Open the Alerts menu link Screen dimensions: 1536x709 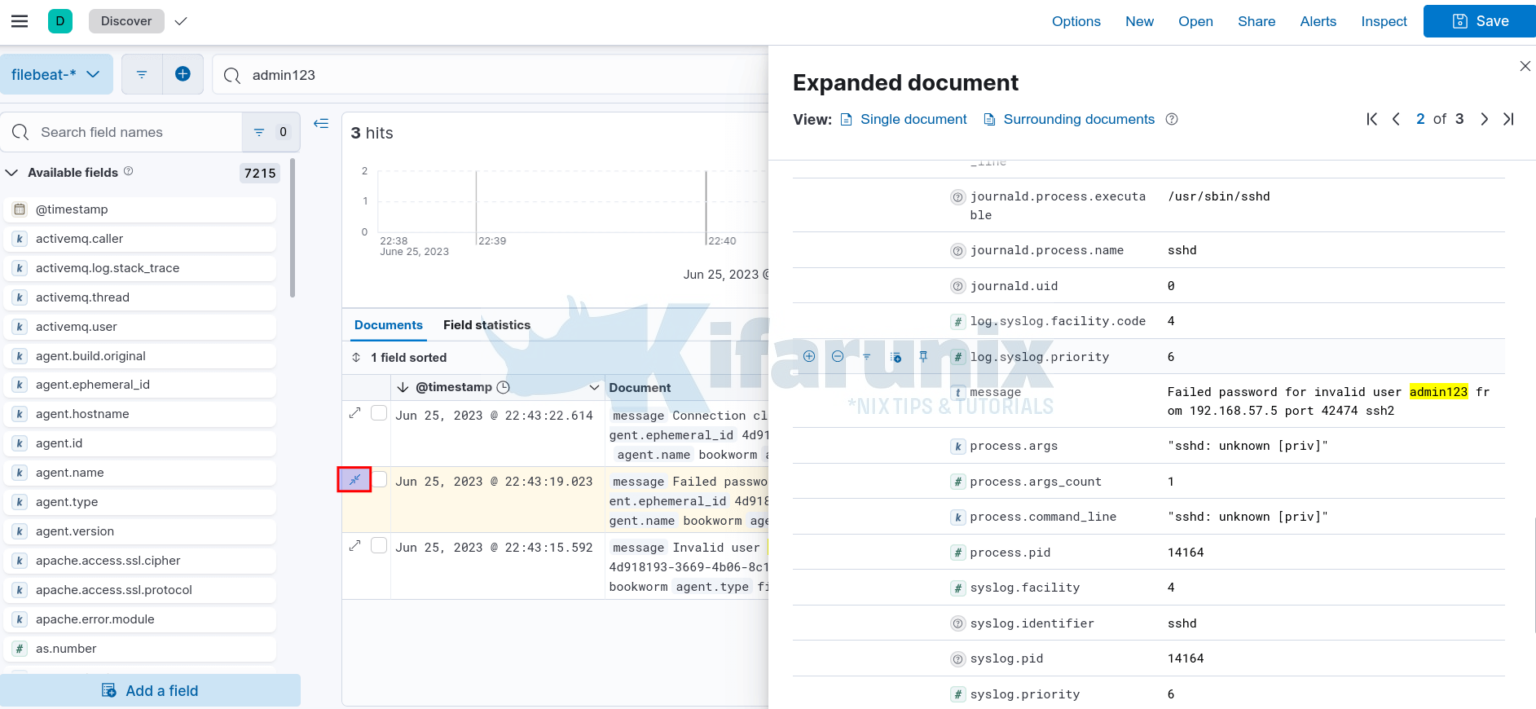pyautogui.click(x=1318, y=20)
